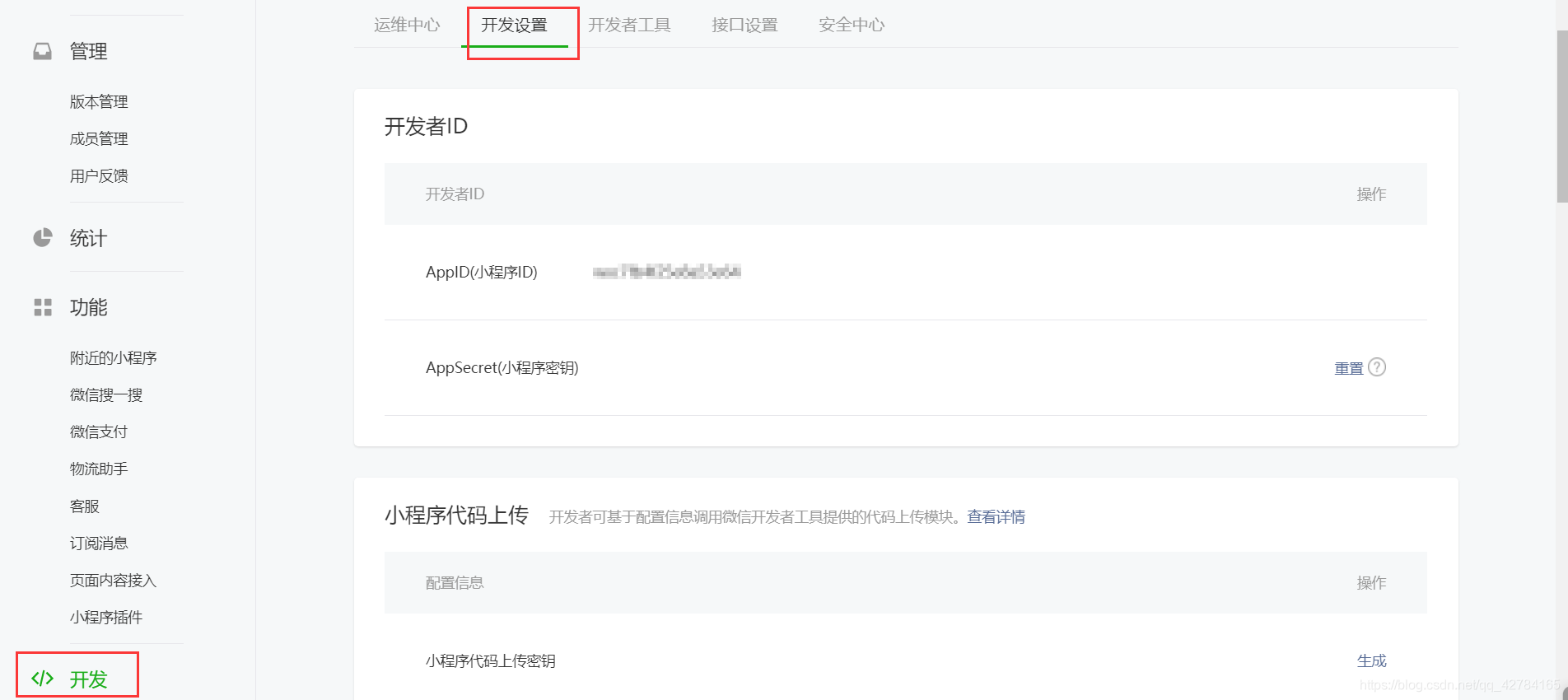This screenshot has height=700, width=1568.
Task: Click the page's vertical scrollbar thumb
Action: click(1561, 116)
